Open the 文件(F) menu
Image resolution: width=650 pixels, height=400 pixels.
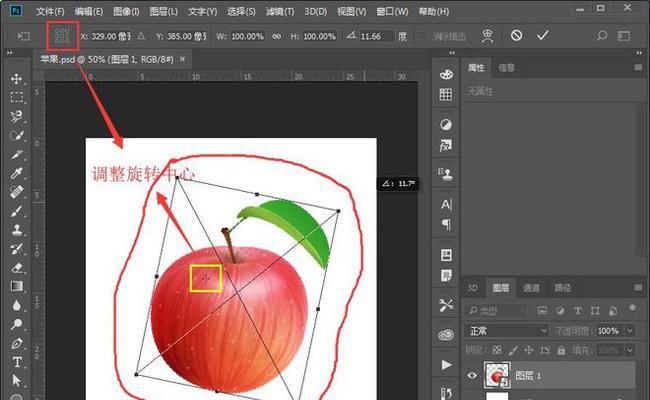(x=50, y=12)
